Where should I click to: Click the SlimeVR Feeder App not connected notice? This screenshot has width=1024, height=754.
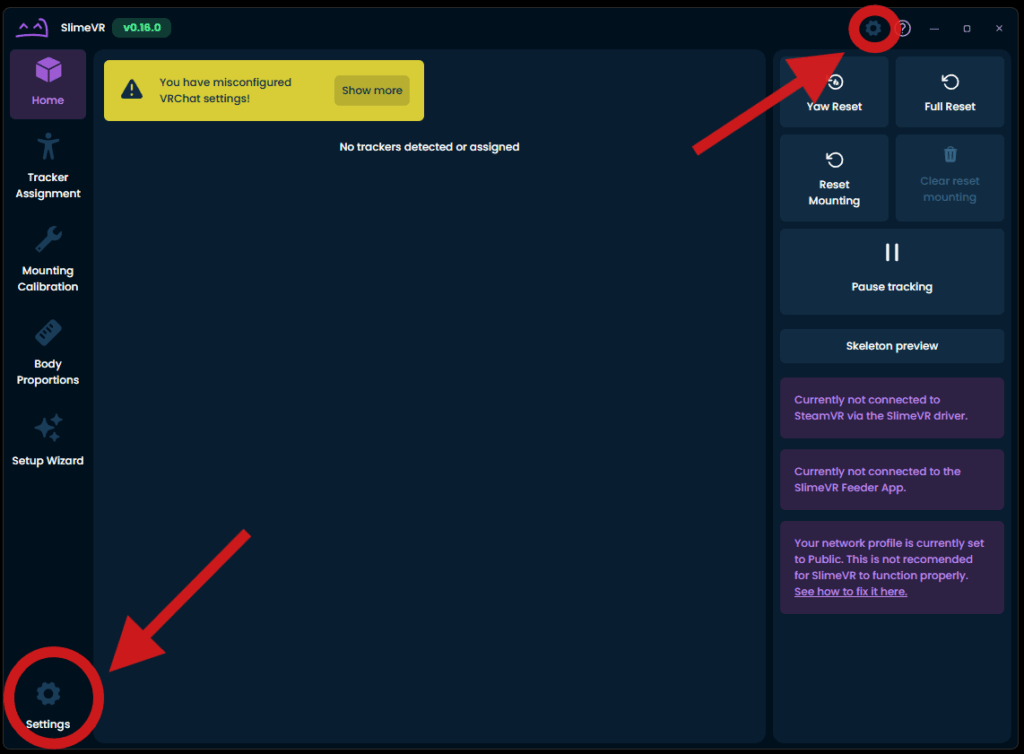click(892, 480)
